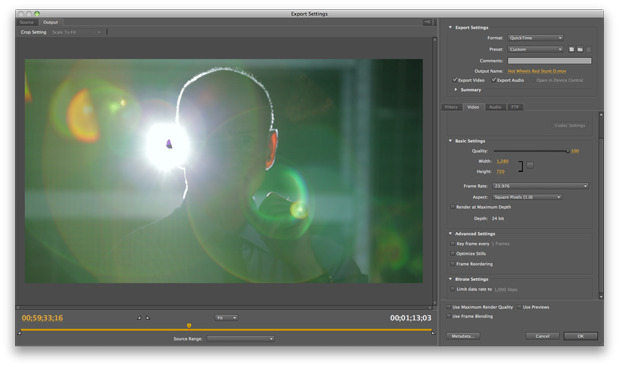Viewport: 619px width, 367px height.
Task: Open the Fit zoom level dropdown
Action: [226, 318]
